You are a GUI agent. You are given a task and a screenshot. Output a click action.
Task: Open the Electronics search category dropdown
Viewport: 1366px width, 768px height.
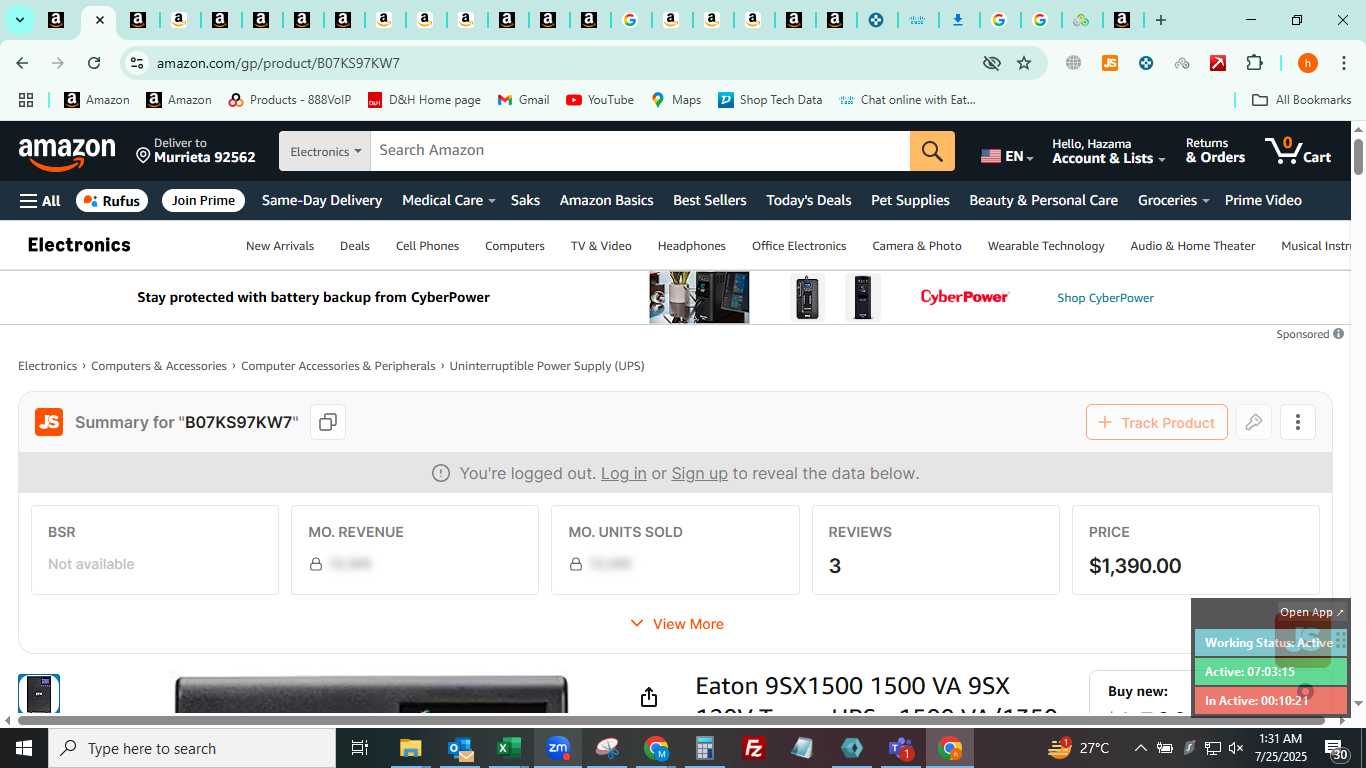coord(325,151)
